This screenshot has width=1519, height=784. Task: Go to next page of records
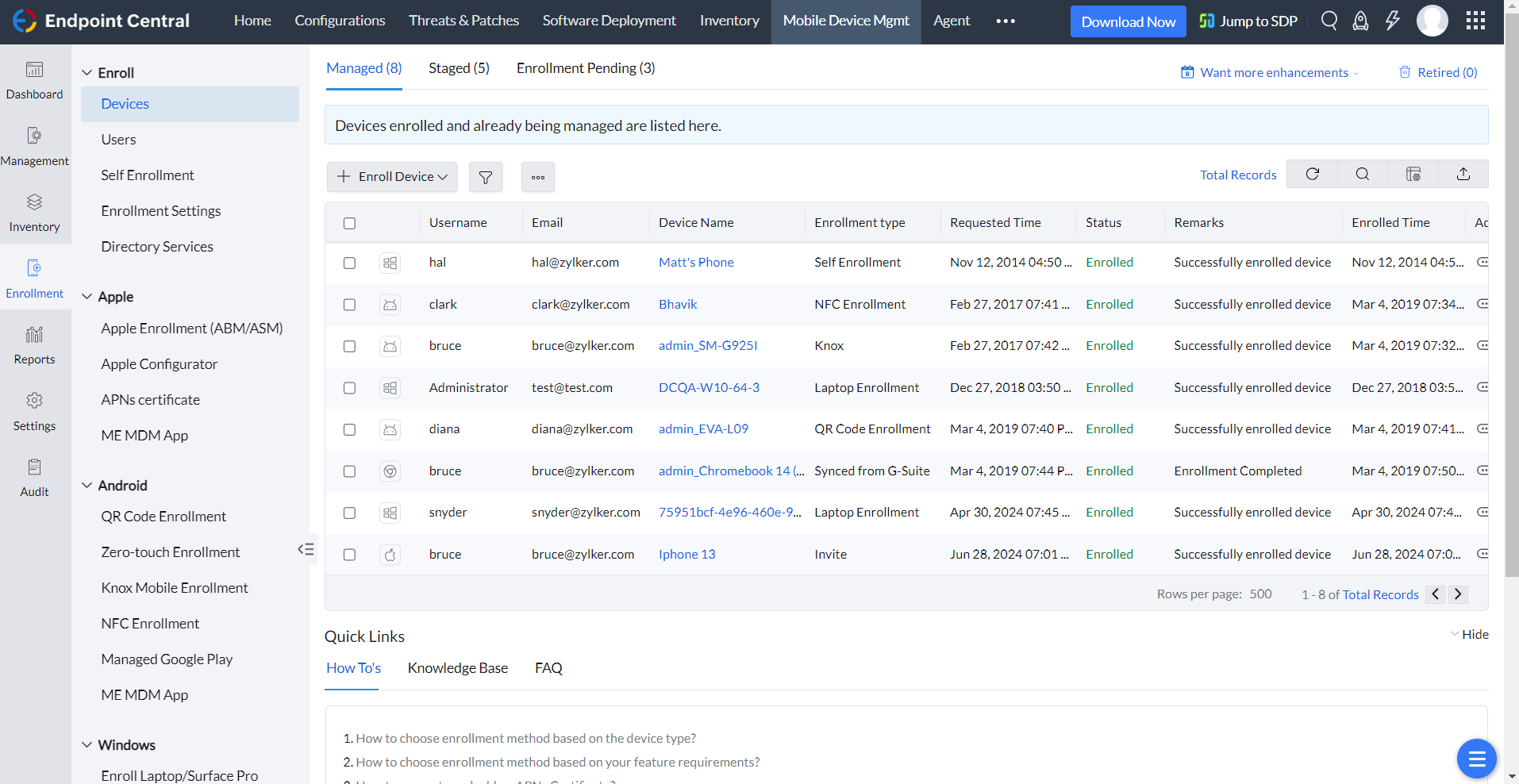coord(1458,594)
